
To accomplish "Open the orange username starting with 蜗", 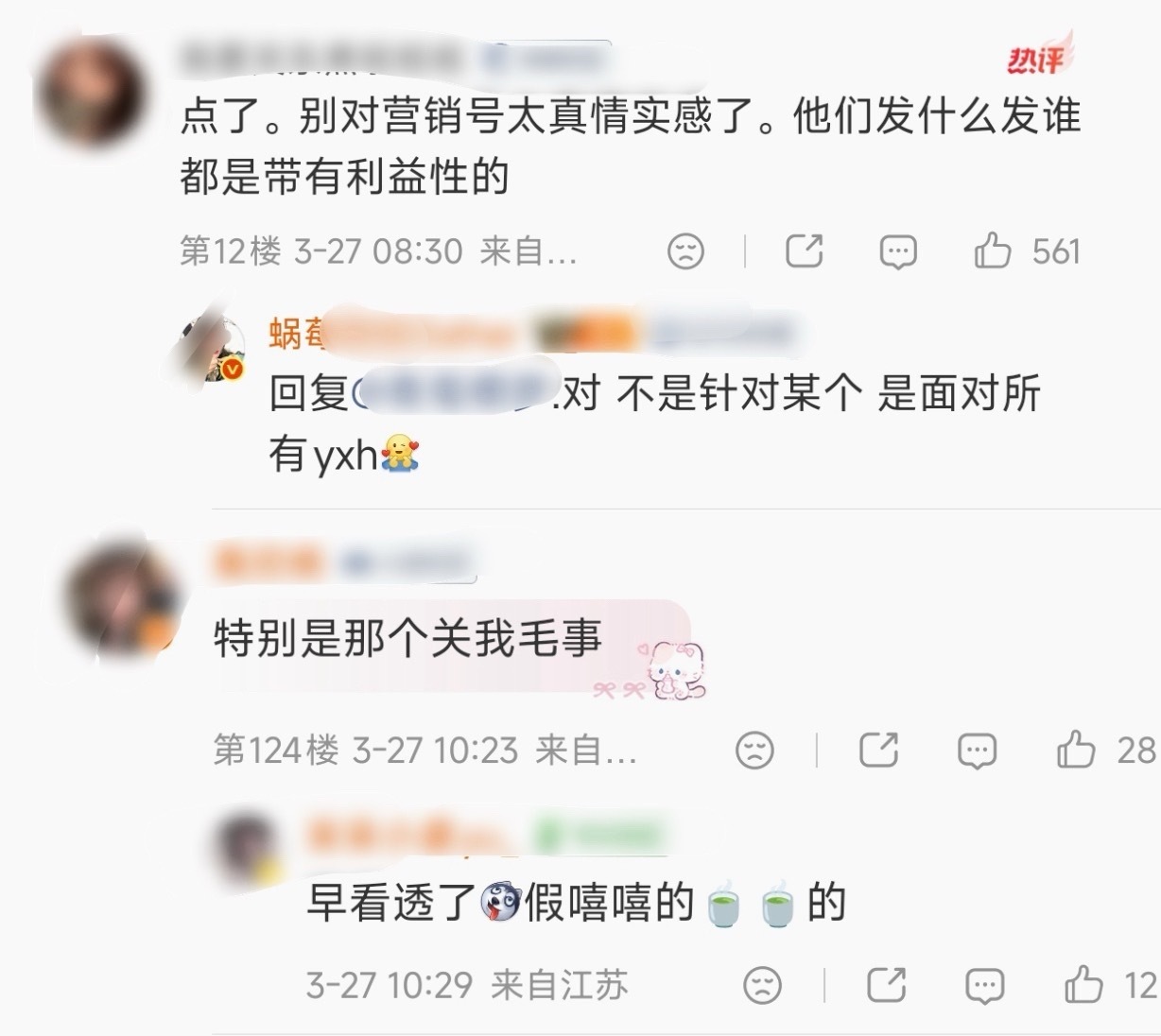I will [x=392, y=333].
